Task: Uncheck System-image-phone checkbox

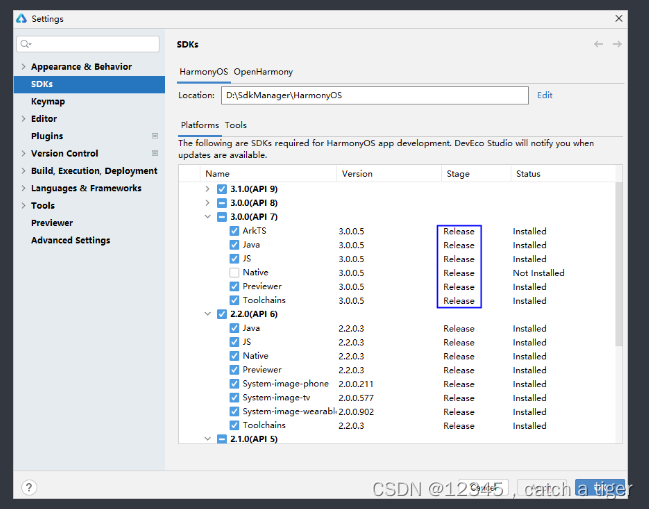Action: coord(234,384)
